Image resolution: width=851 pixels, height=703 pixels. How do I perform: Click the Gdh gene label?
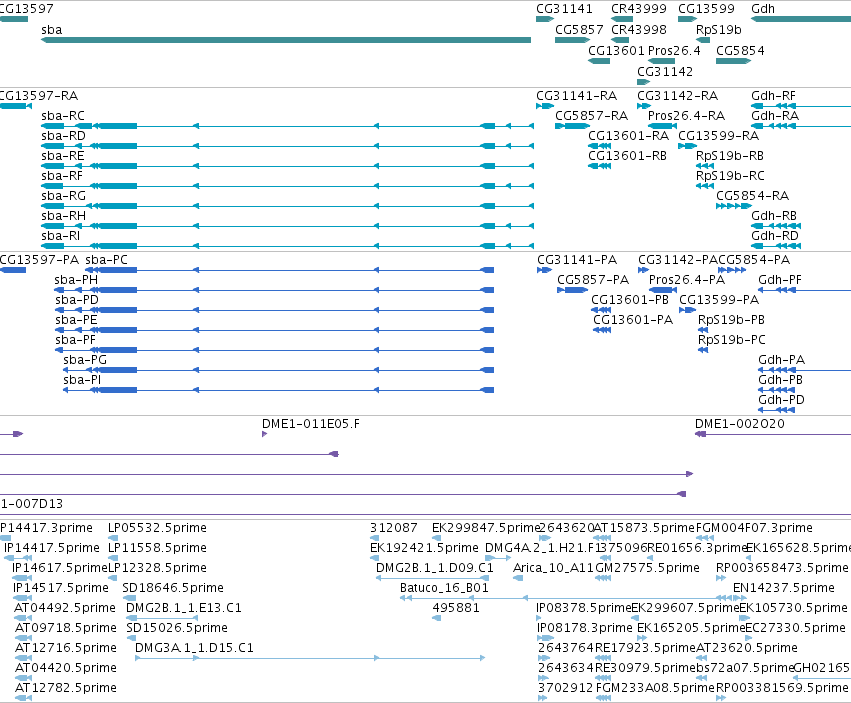coord(763,9)
